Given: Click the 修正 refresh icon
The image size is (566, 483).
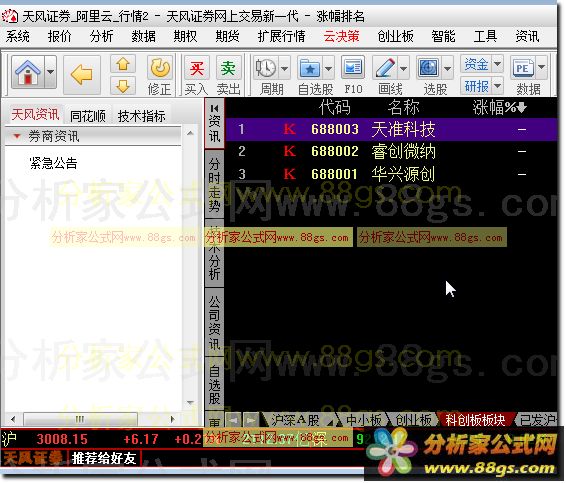Looking at the screenshot, I should pos(160,68).
